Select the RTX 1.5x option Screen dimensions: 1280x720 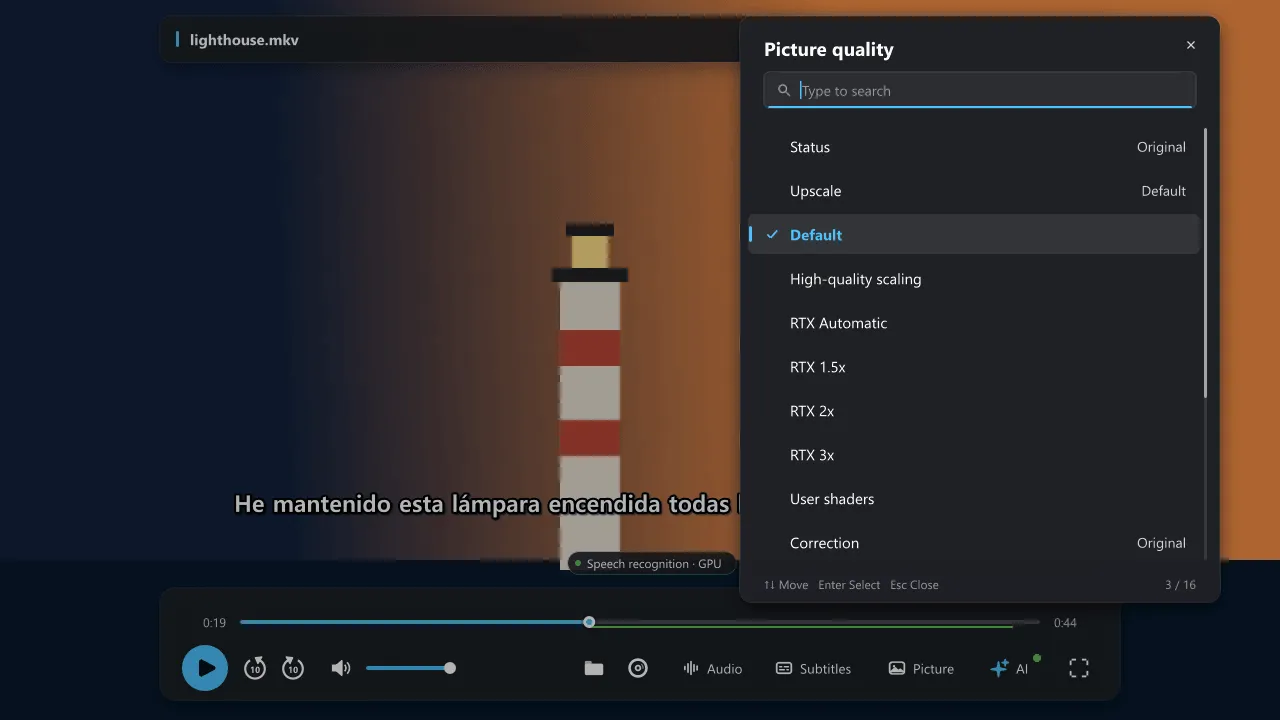coord(974,367)
